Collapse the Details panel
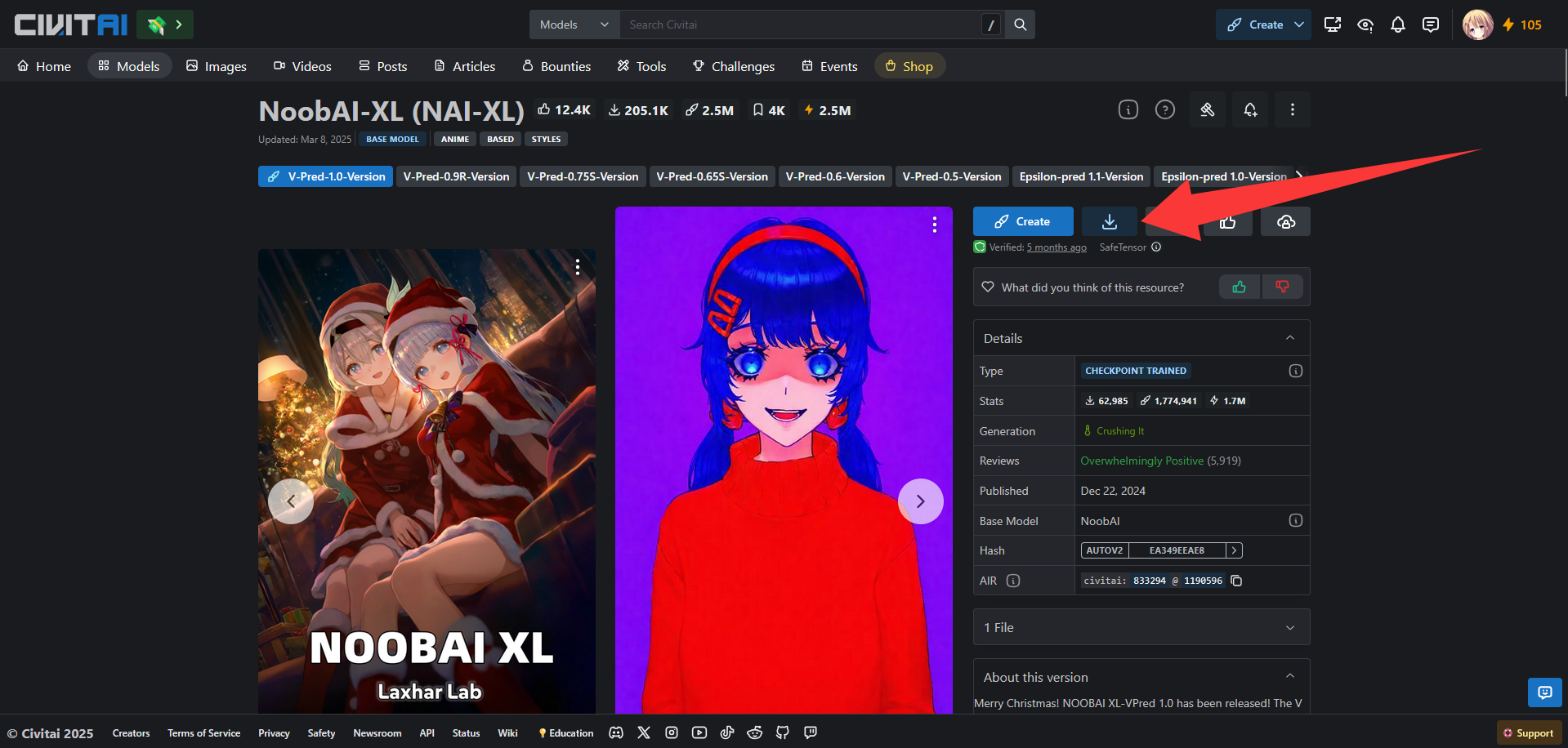The height and width of the screenshot is (748, 1568). (1290, 338)
